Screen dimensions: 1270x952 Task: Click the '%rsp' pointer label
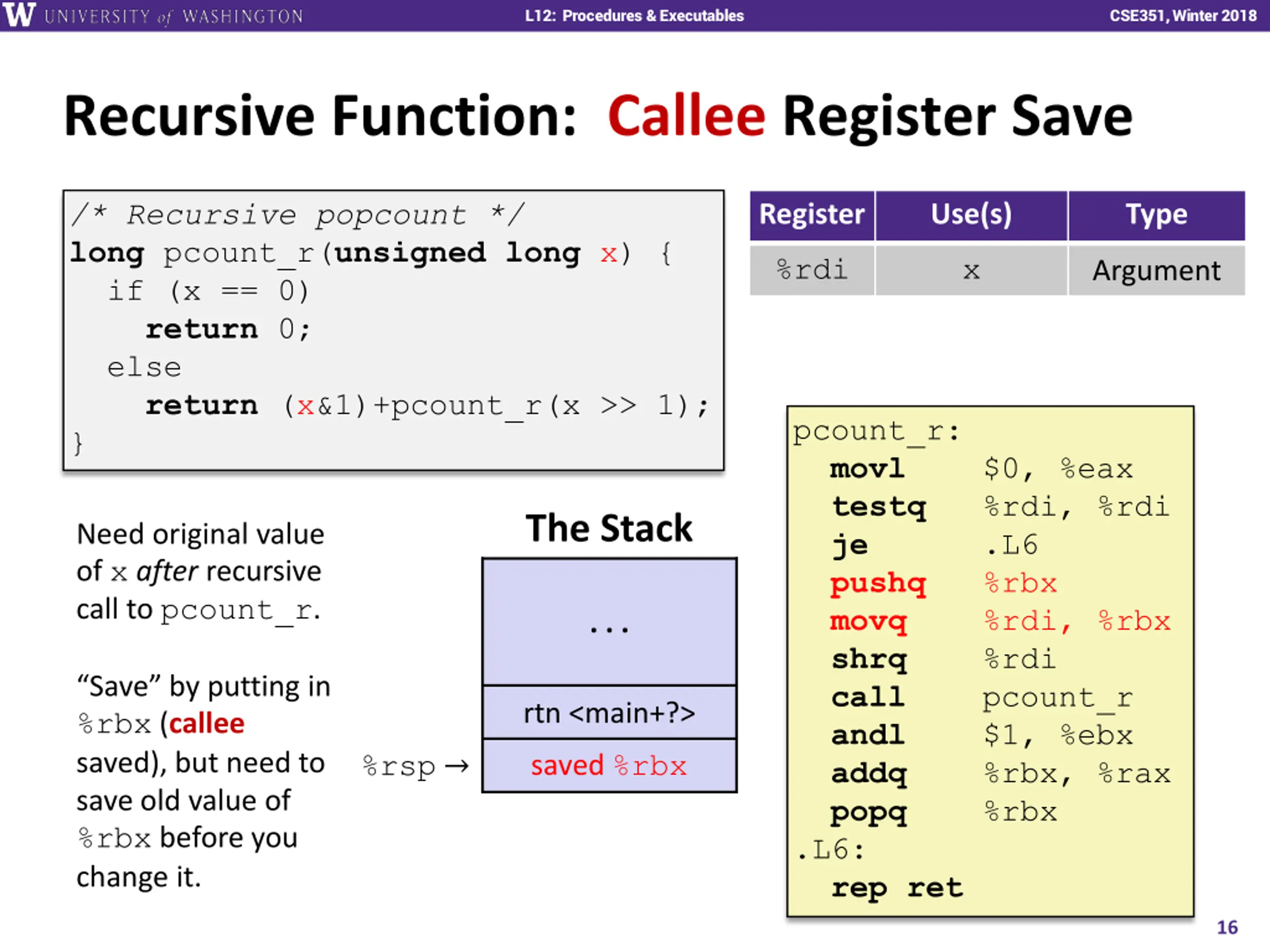coord(399,766)
